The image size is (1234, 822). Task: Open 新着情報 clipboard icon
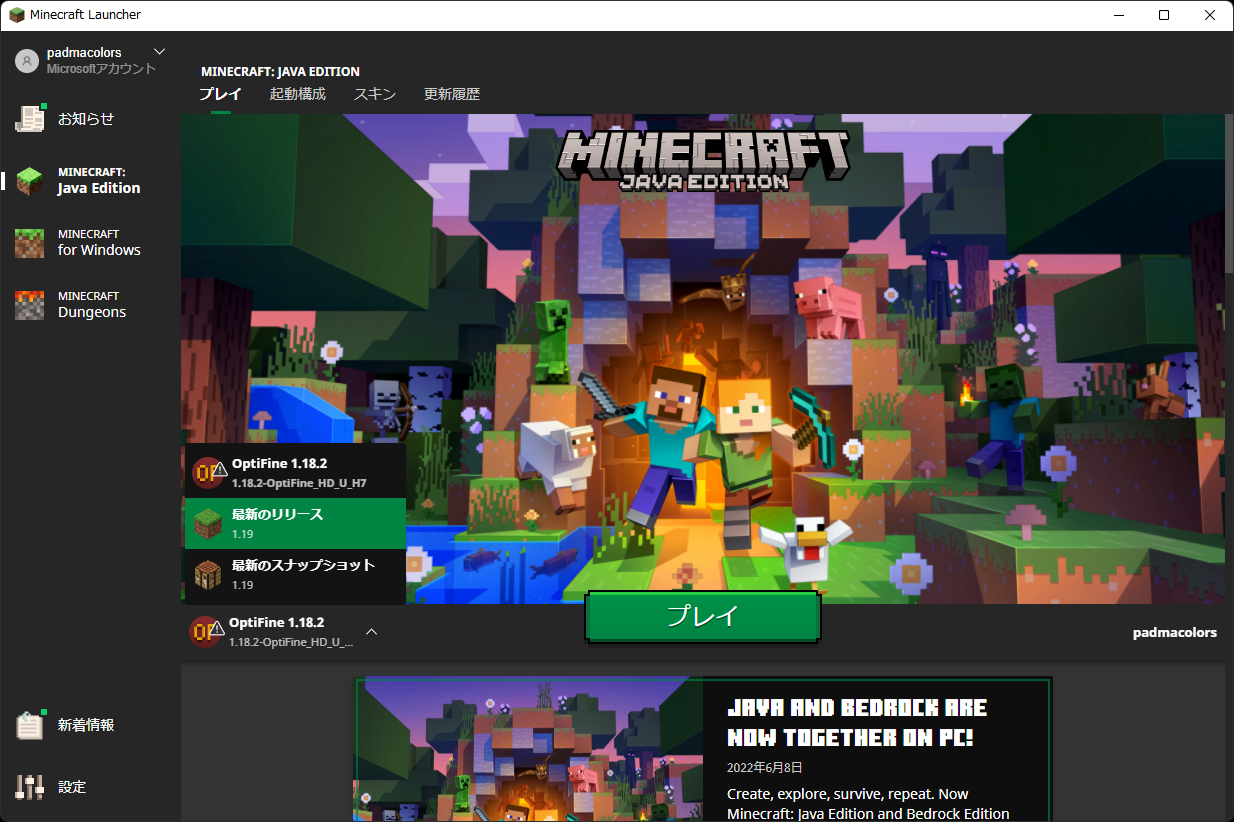(30, 725)
